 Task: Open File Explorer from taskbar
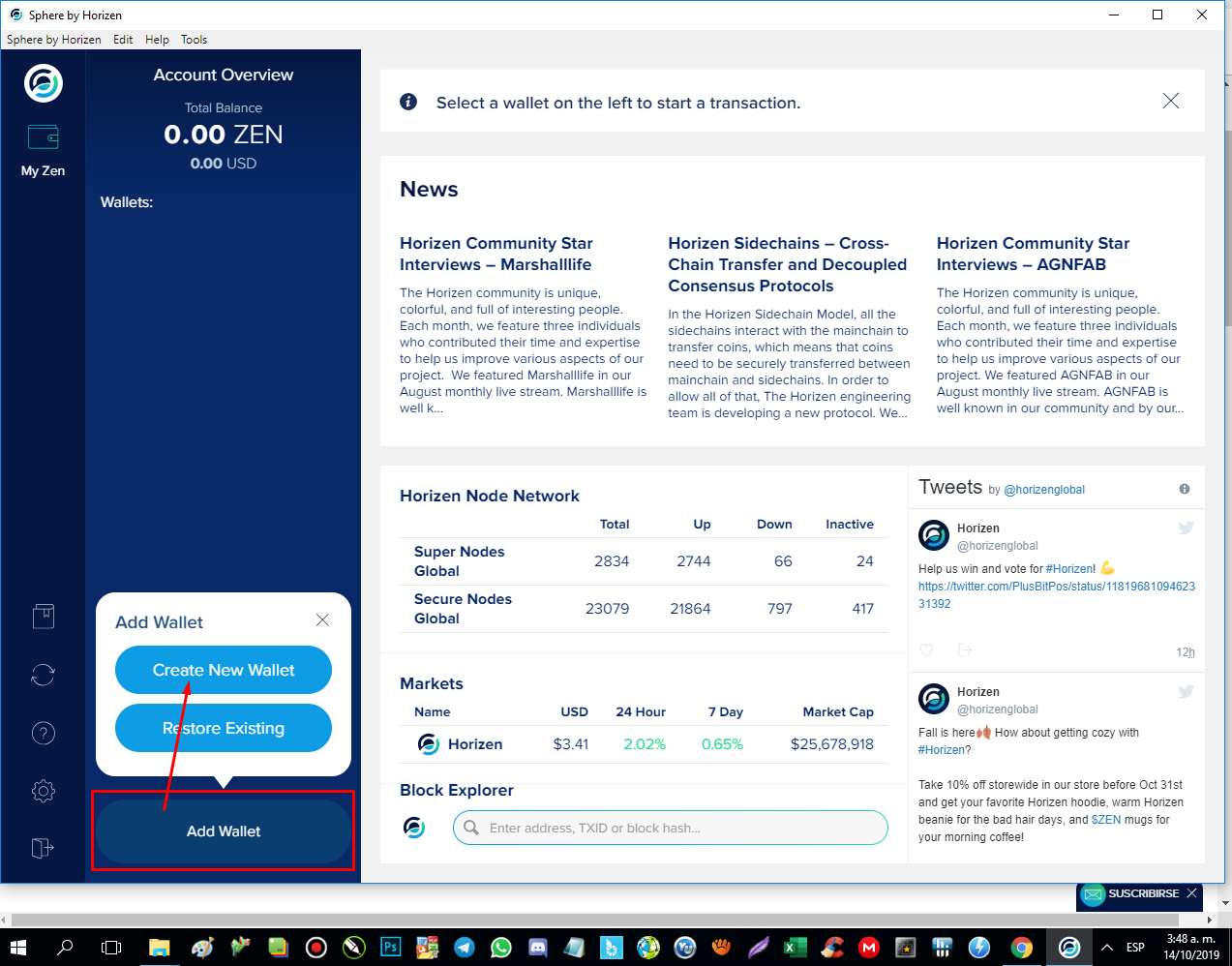tap(160, 947)
